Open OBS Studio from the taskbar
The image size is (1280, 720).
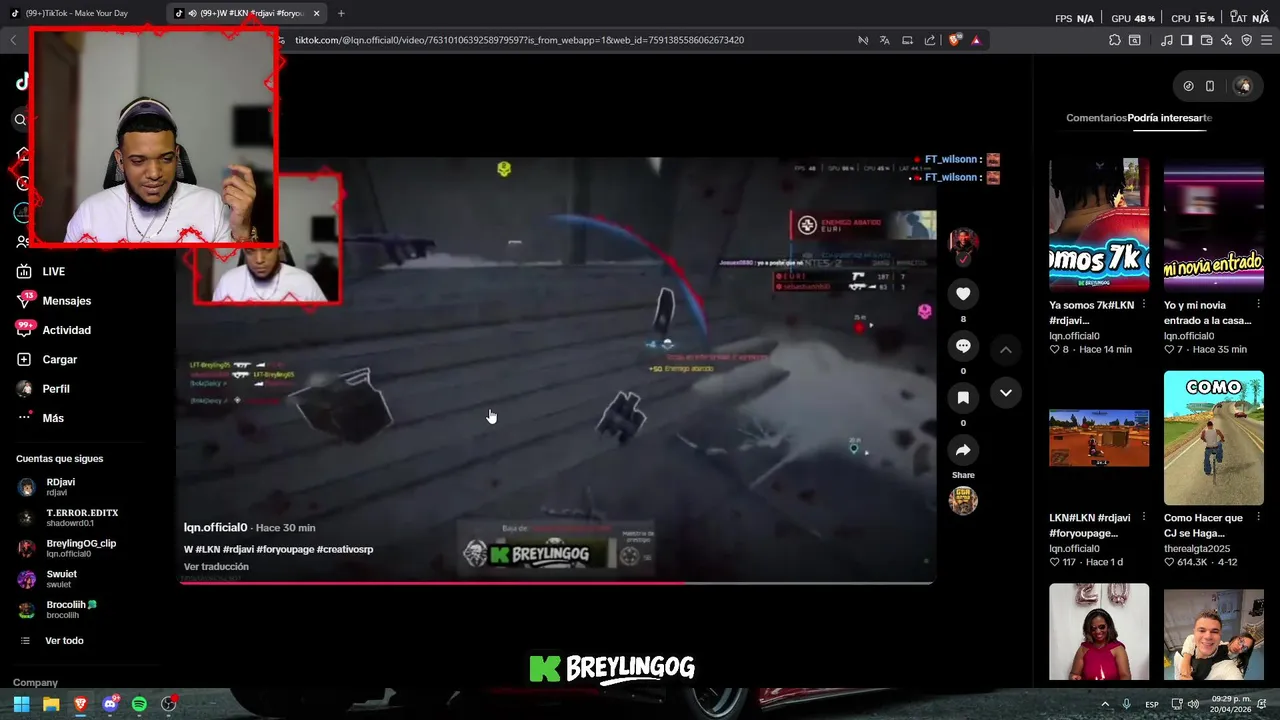pos(169,704)
